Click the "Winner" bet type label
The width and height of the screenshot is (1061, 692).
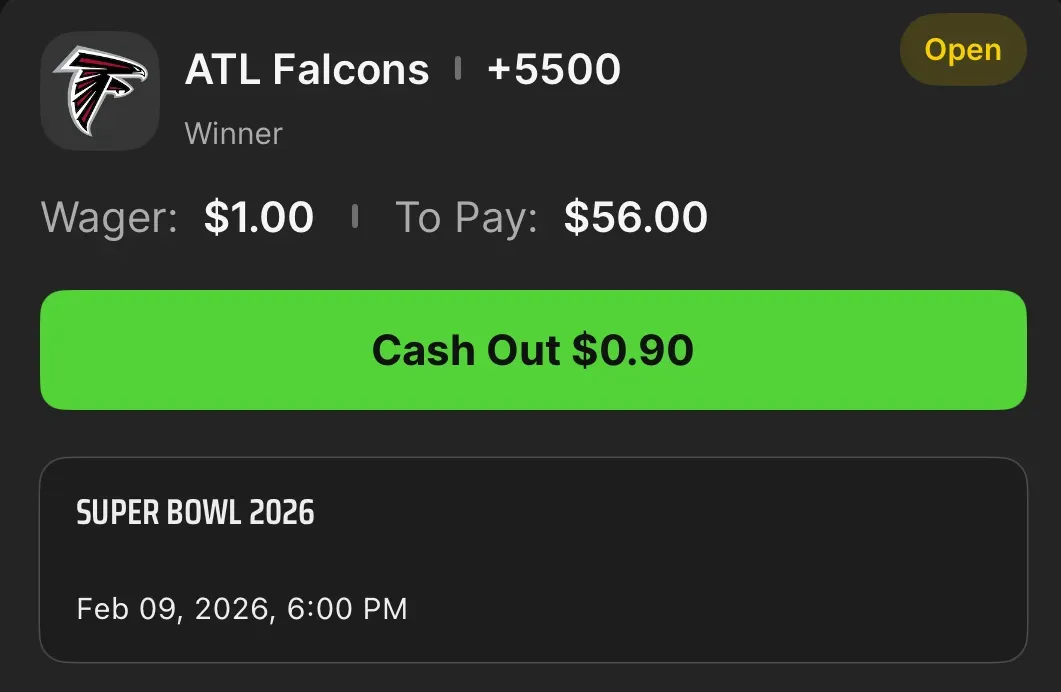point(234,133)
